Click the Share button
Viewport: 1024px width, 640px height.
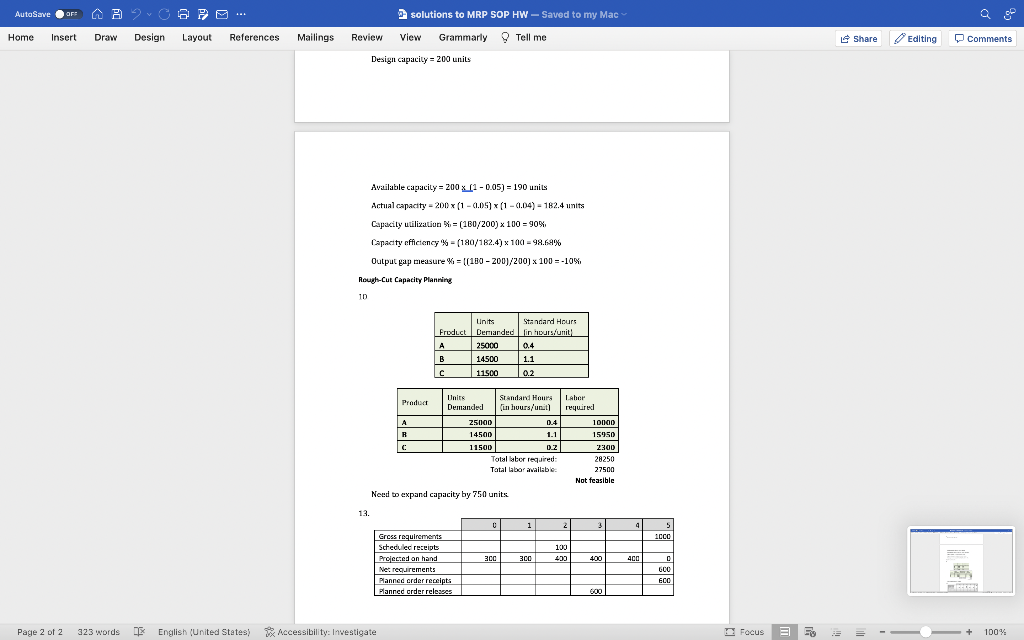point(859,39)
